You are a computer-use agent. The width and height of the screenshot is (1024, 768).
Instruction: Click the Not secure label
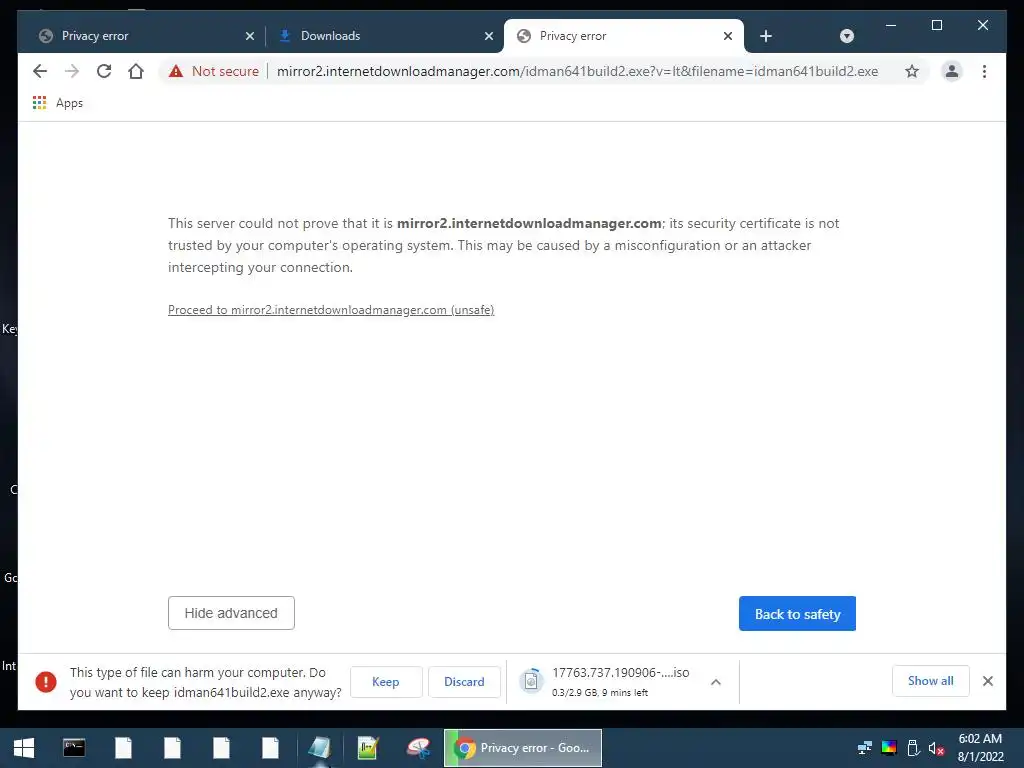(x=225, y=71)
